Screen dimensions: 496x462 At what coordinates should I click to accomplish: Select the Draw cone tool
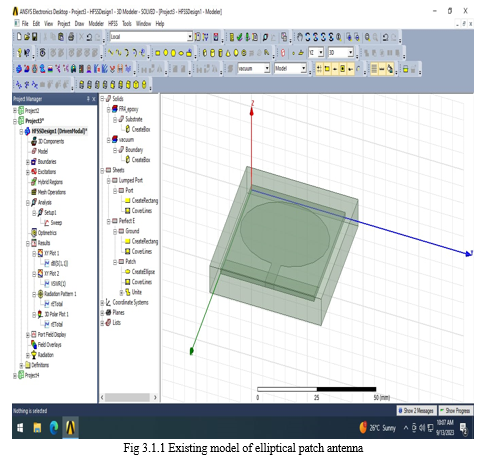click(x=228, y=53)
